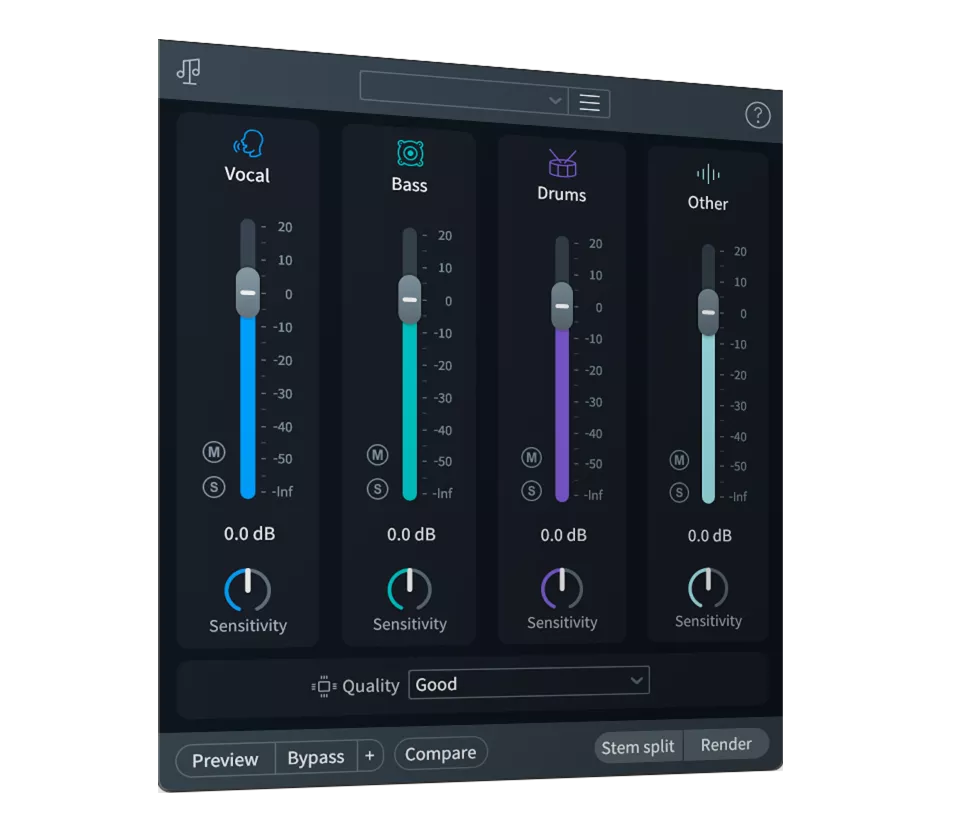Solo the Bass stem
960x821 pixels.
pyautogui.click(x=377, y=489)
